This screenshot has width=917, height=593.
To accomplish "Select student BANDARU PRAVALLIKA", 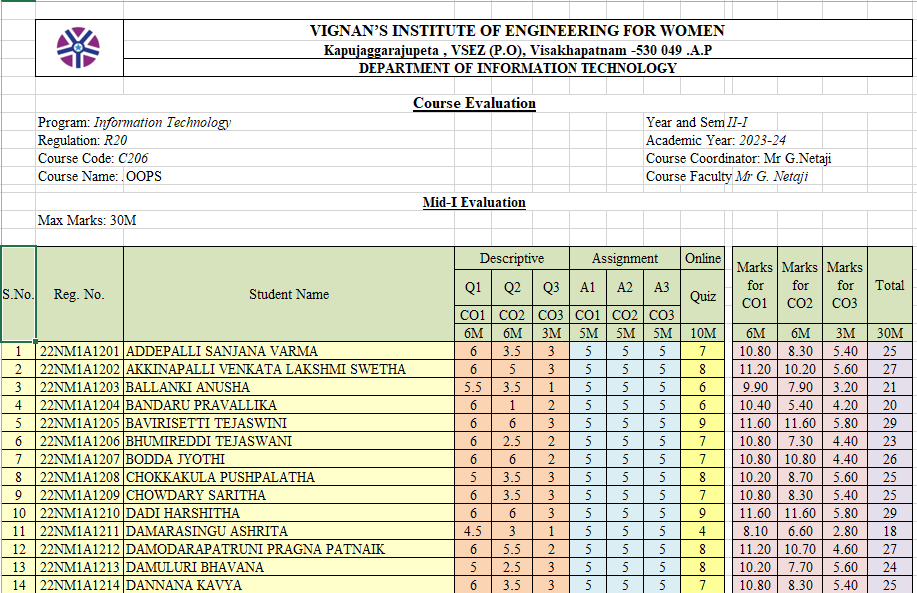I will [289, 405].
